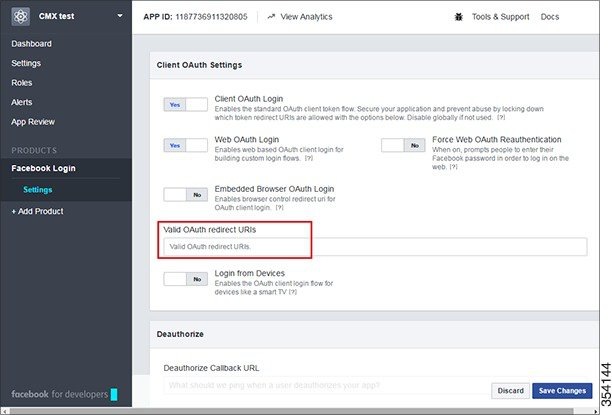This screenshot has height=415, width=612.
Task: Open Settings under Facebook Login
Action: pos(37,190)
